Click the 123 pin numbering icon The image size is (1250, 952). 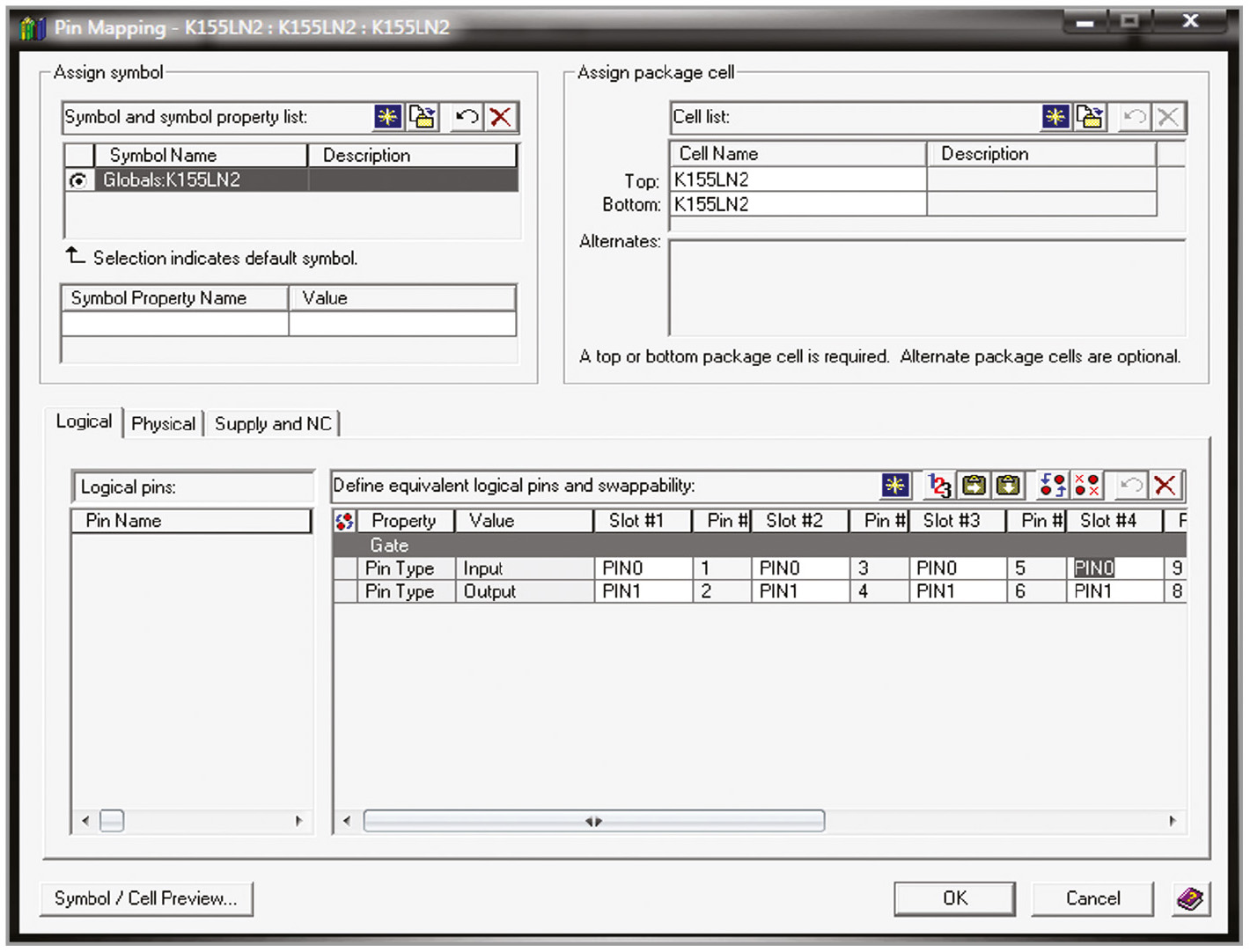coord(939,486)
